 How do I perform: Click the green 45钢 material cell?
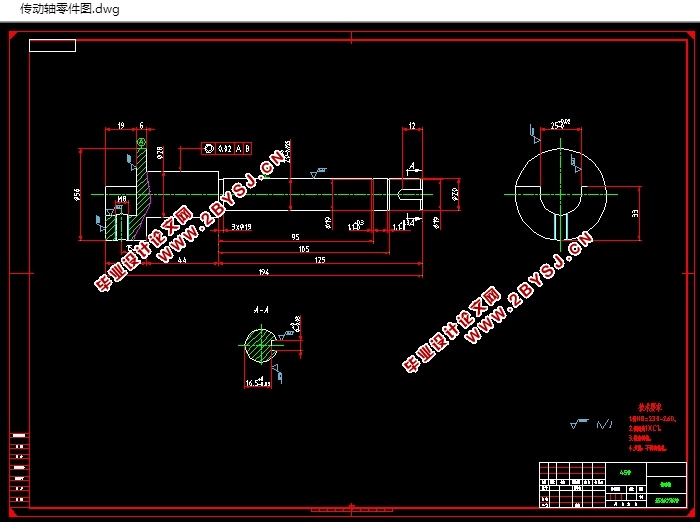tap(625, 472)
